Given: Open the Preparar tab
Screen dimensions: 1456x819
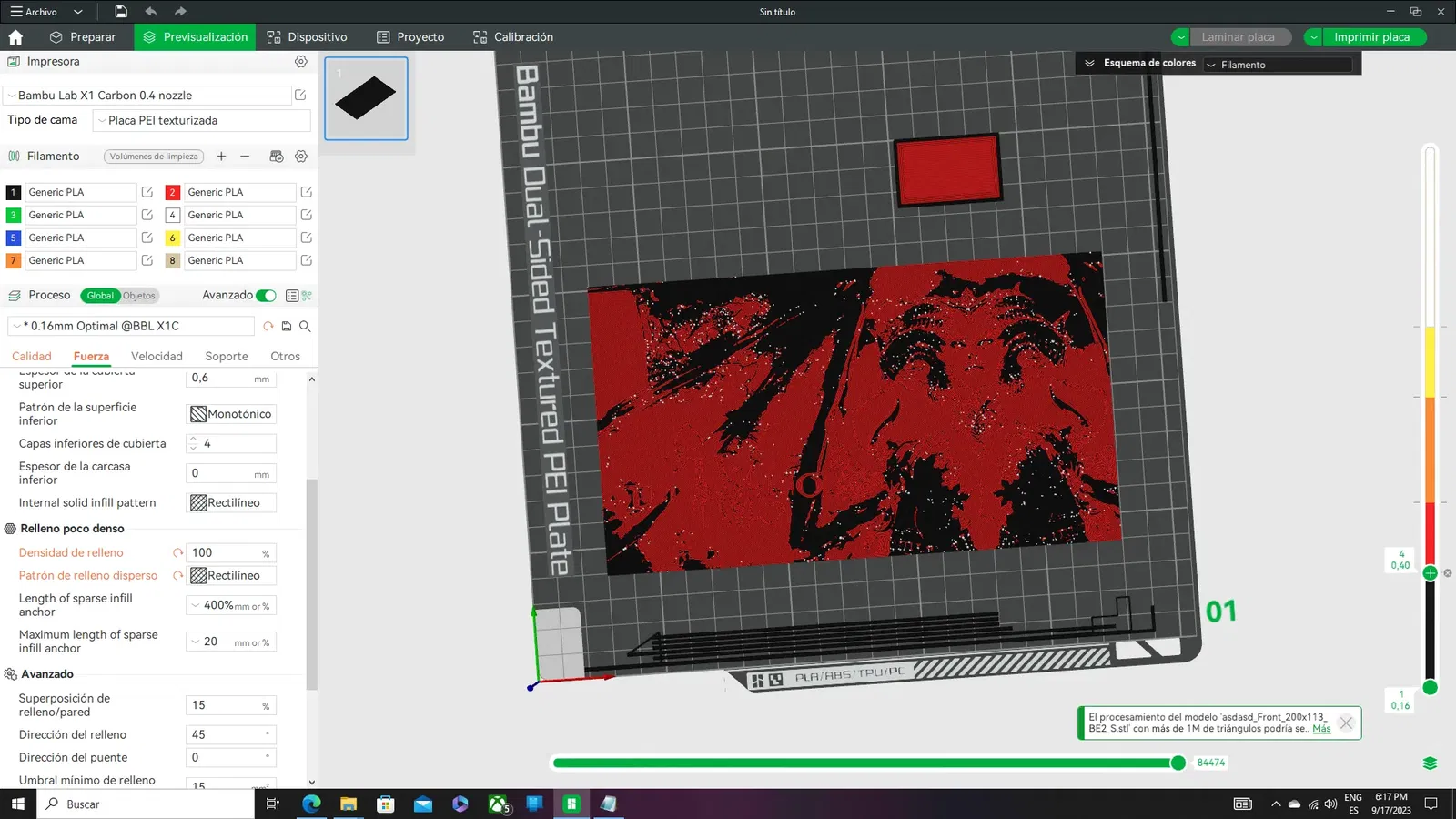Looking at the screenshot, I should coord(83,37).
